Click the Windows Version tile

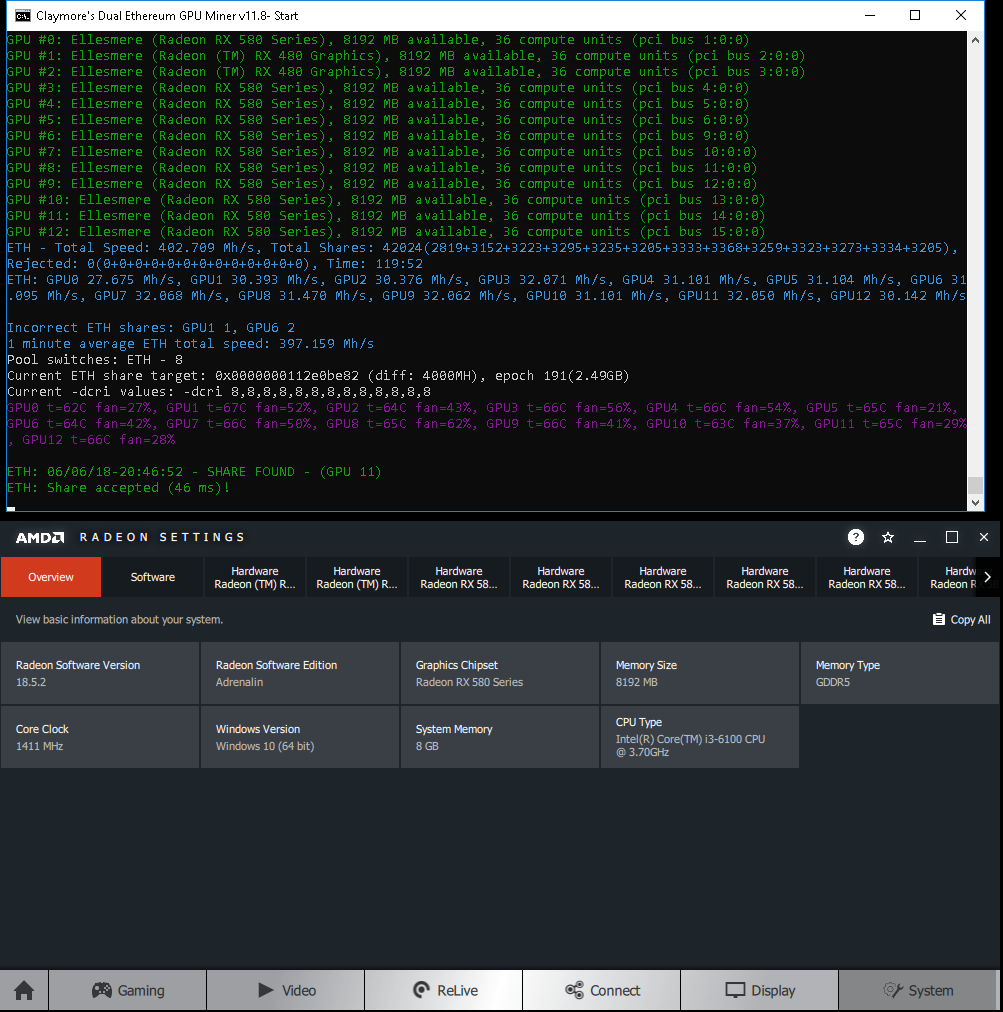pos(300,737)
